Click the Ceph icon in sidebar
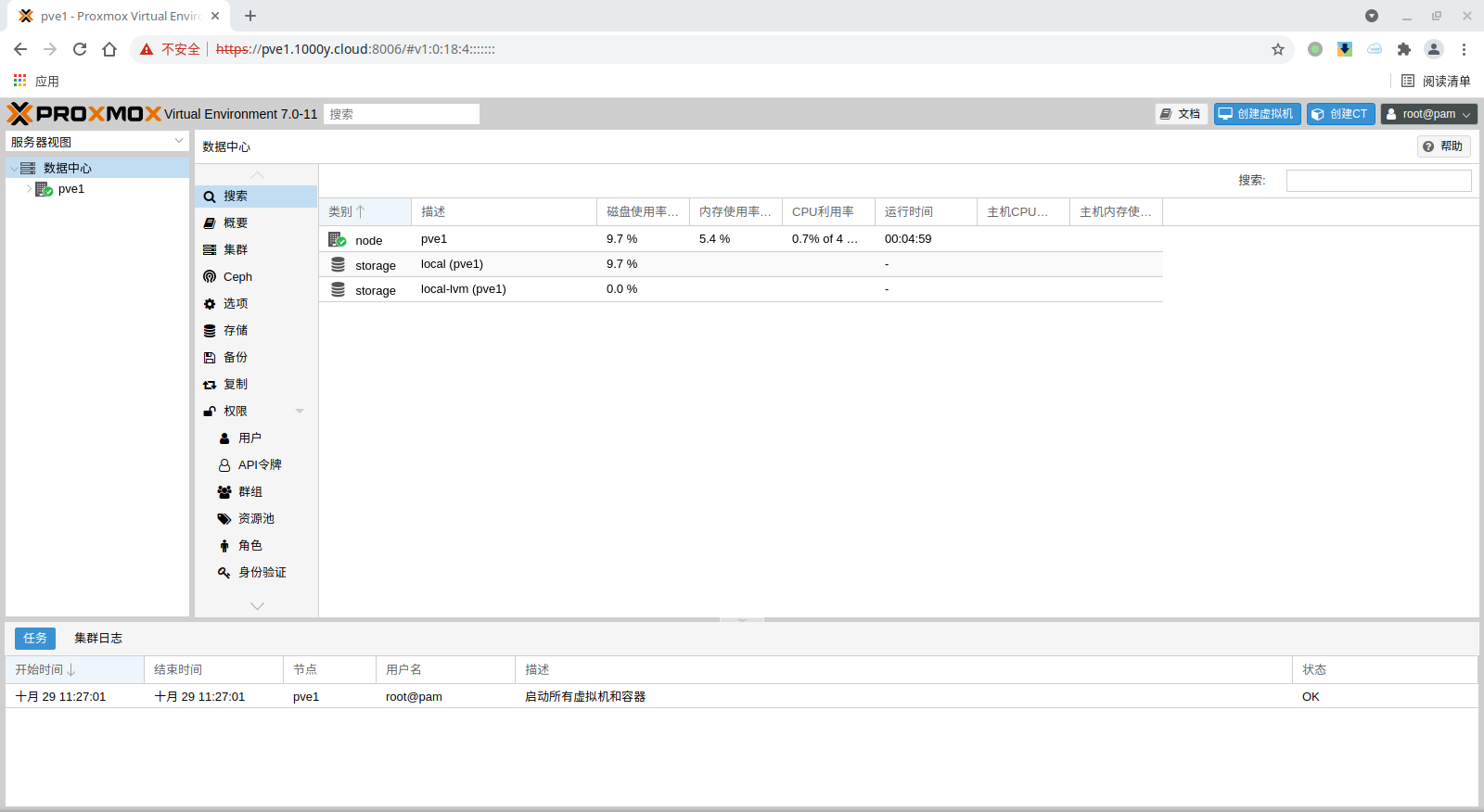 (211, 276)
